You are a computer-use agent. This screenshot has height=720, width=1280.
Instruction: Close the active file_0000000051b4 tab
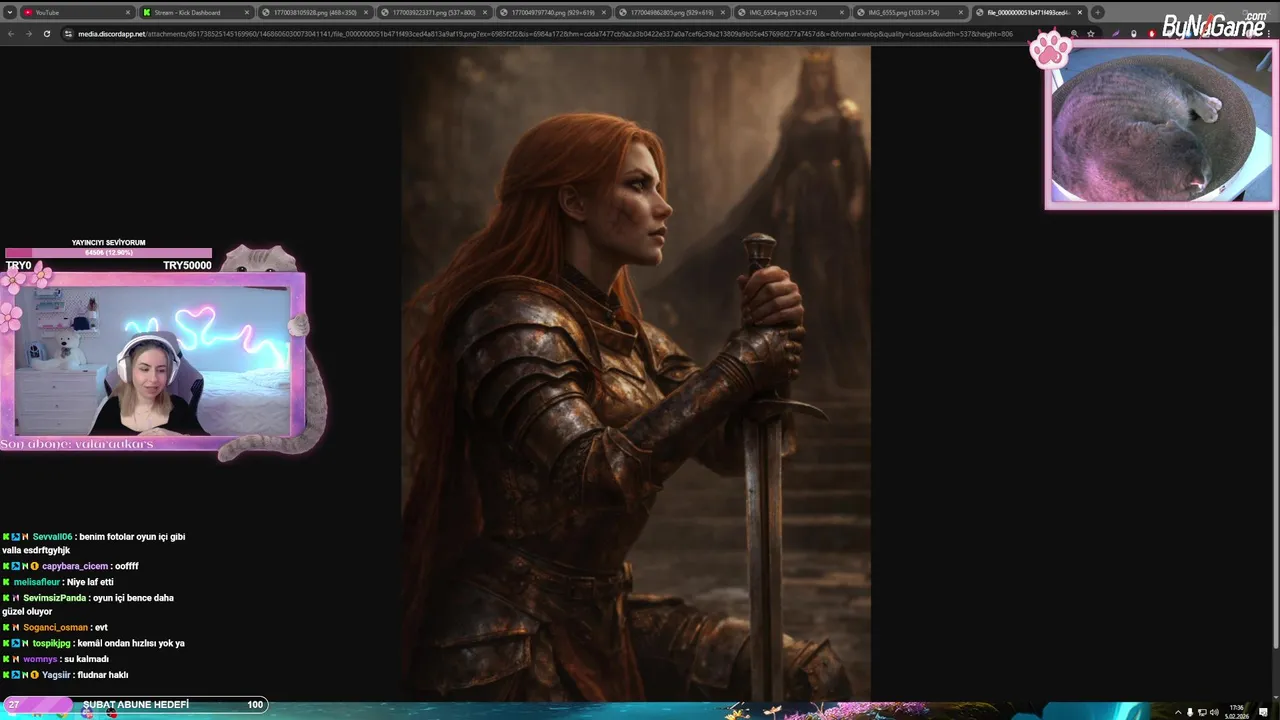tap(1080, 12)
